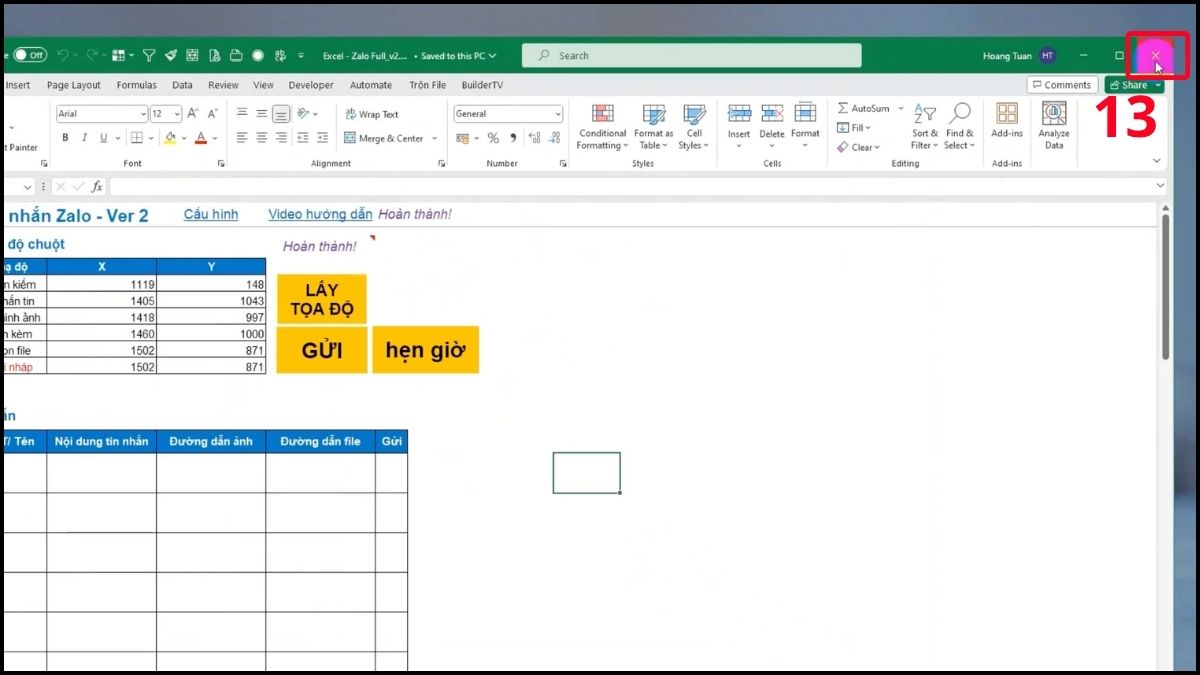
Task: Click the yellow GỬI button
Action: [322, 350]
